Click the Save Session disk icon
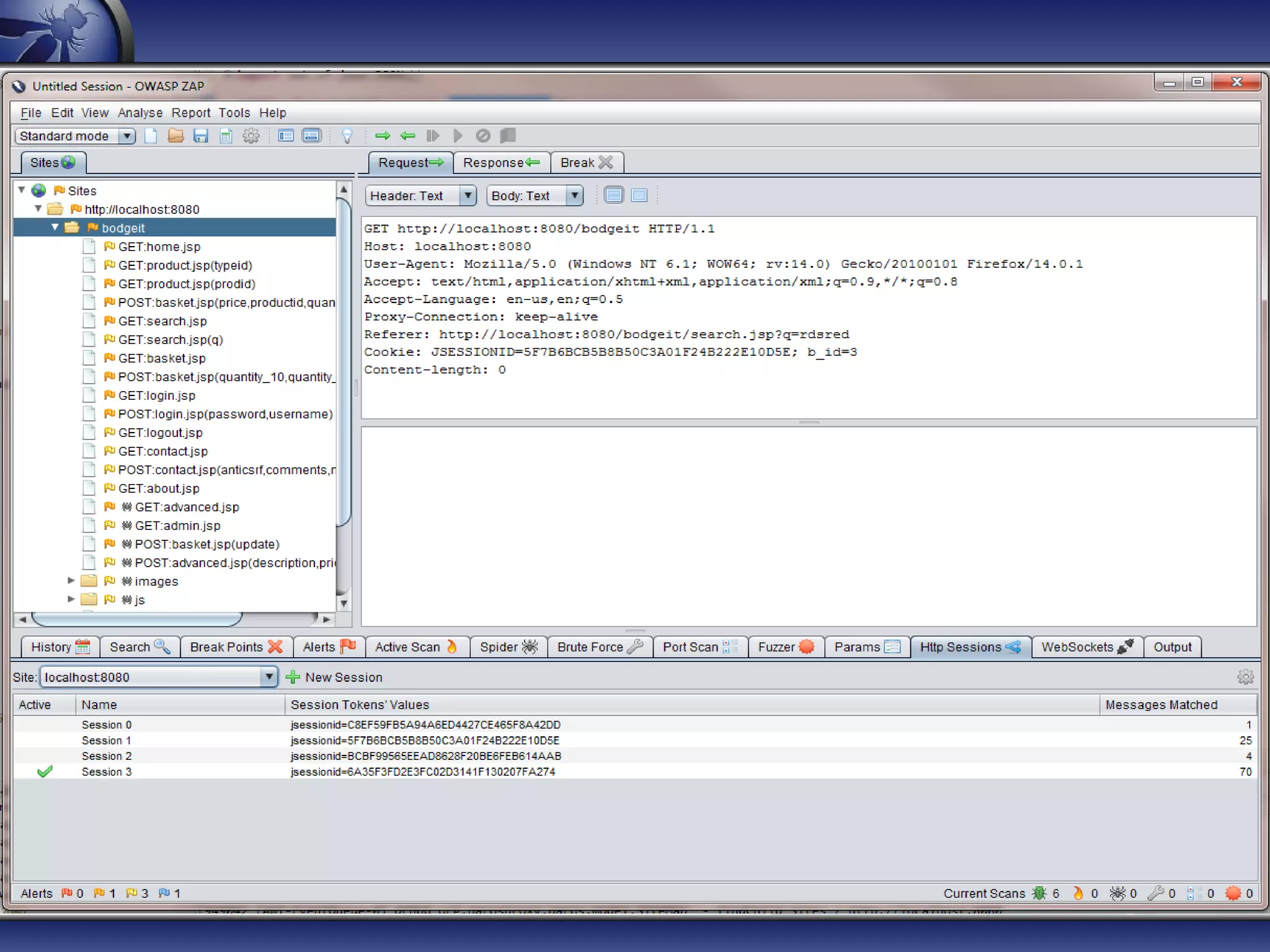This screenshot has width=1270, height=952. tap(200, 136)
